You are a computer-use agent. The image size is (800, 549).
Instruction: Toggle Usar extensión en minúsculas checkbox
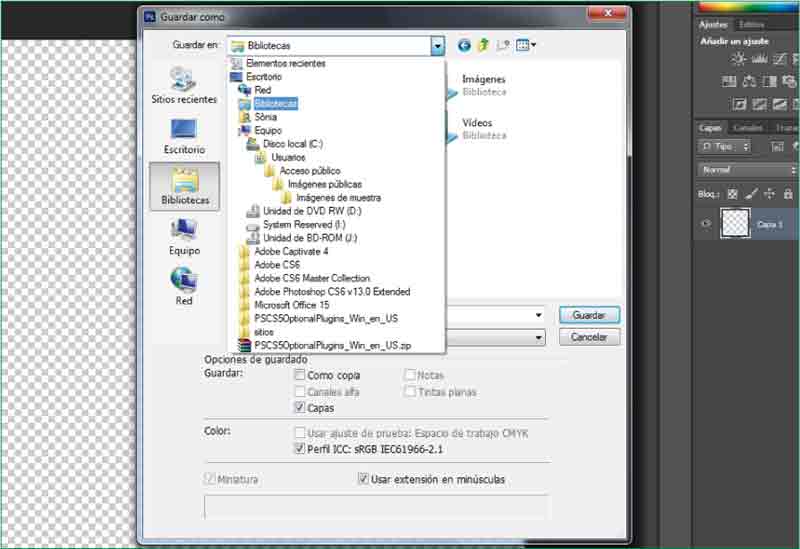click(x=363, y=479)
